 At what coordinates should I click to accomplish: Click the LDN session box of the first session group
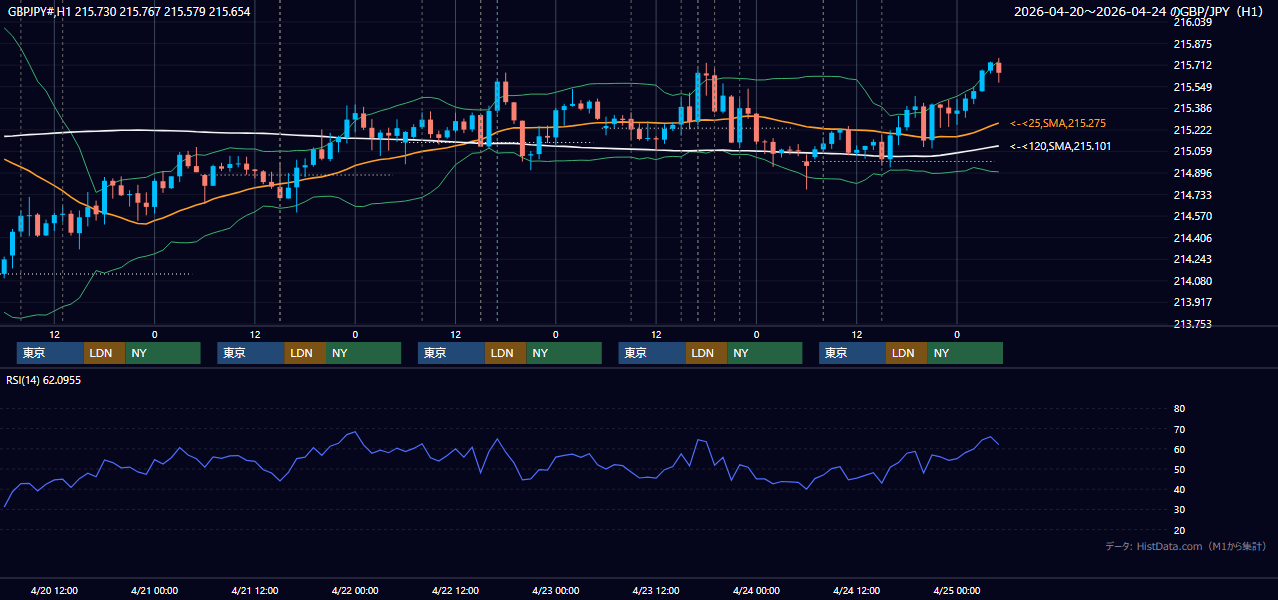[104, 353]
